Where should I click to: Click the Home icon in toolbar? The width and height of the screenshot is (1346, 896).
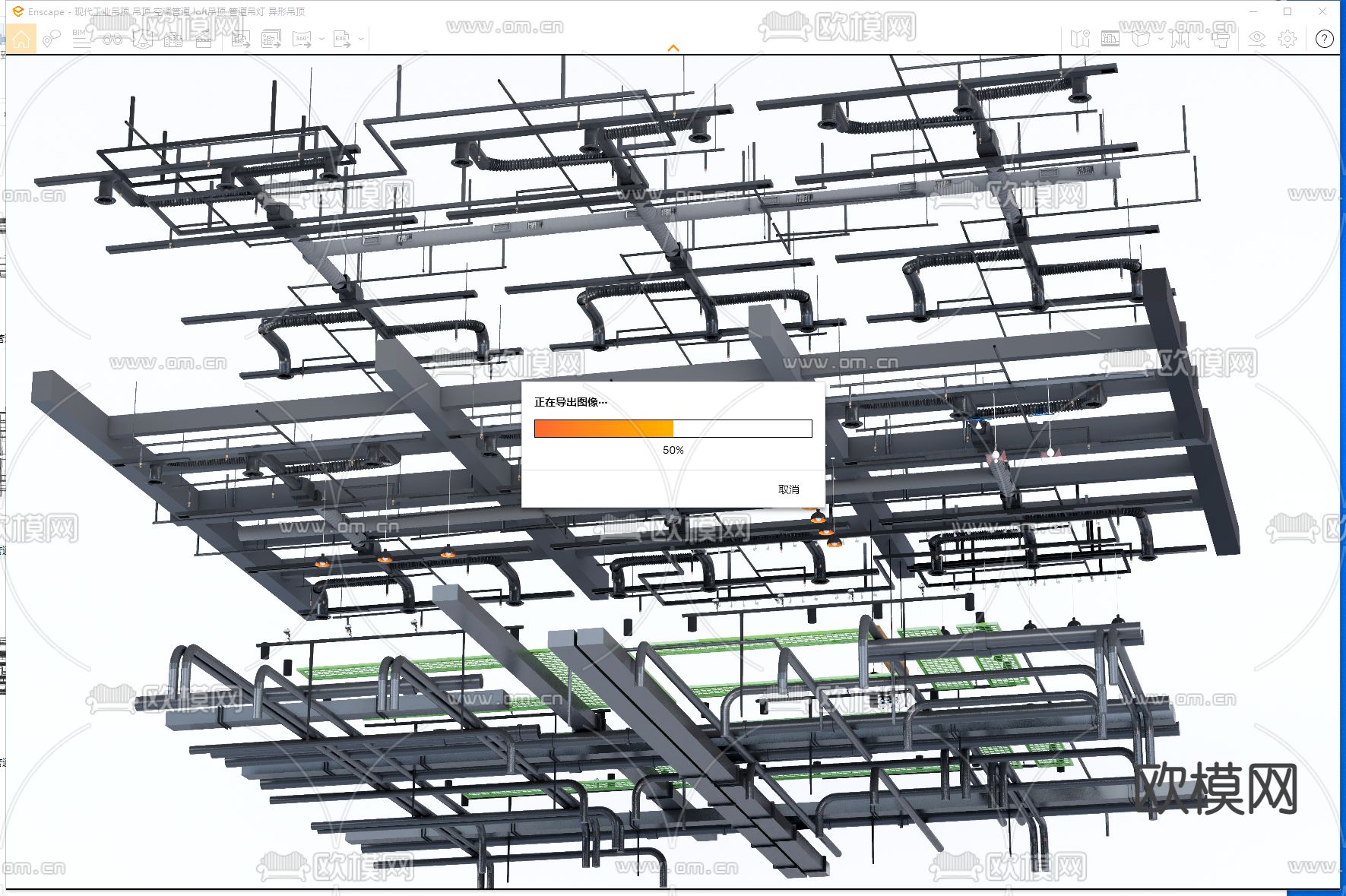coord(21,39)
